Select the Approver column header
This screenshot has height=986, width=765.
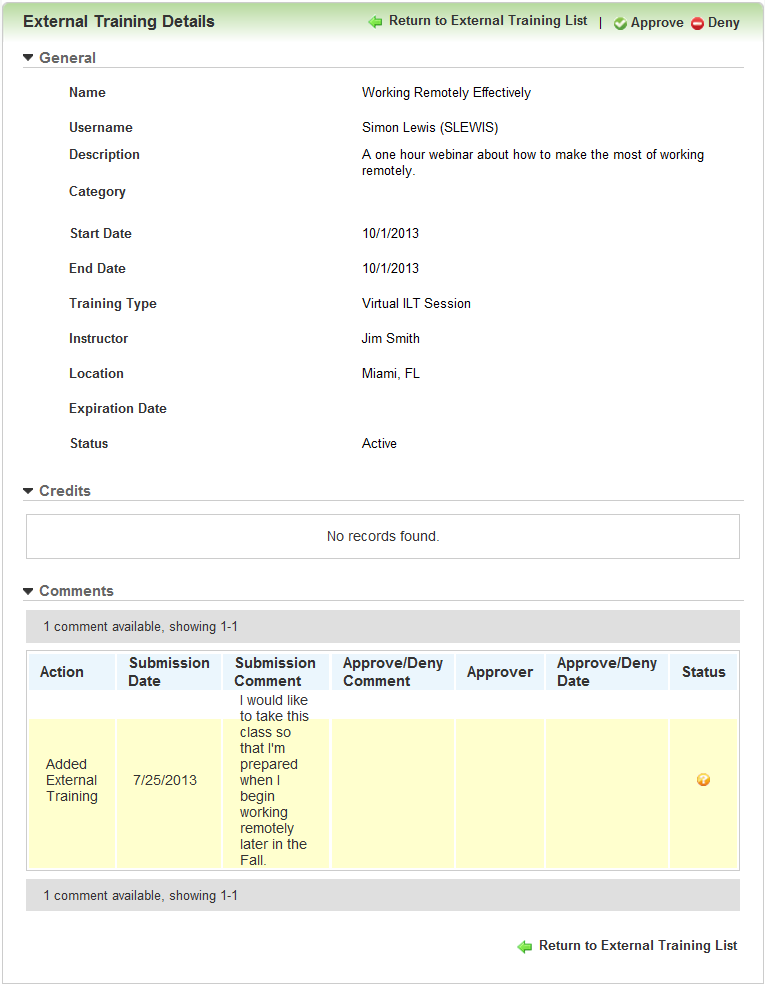[x=499, y=672]
